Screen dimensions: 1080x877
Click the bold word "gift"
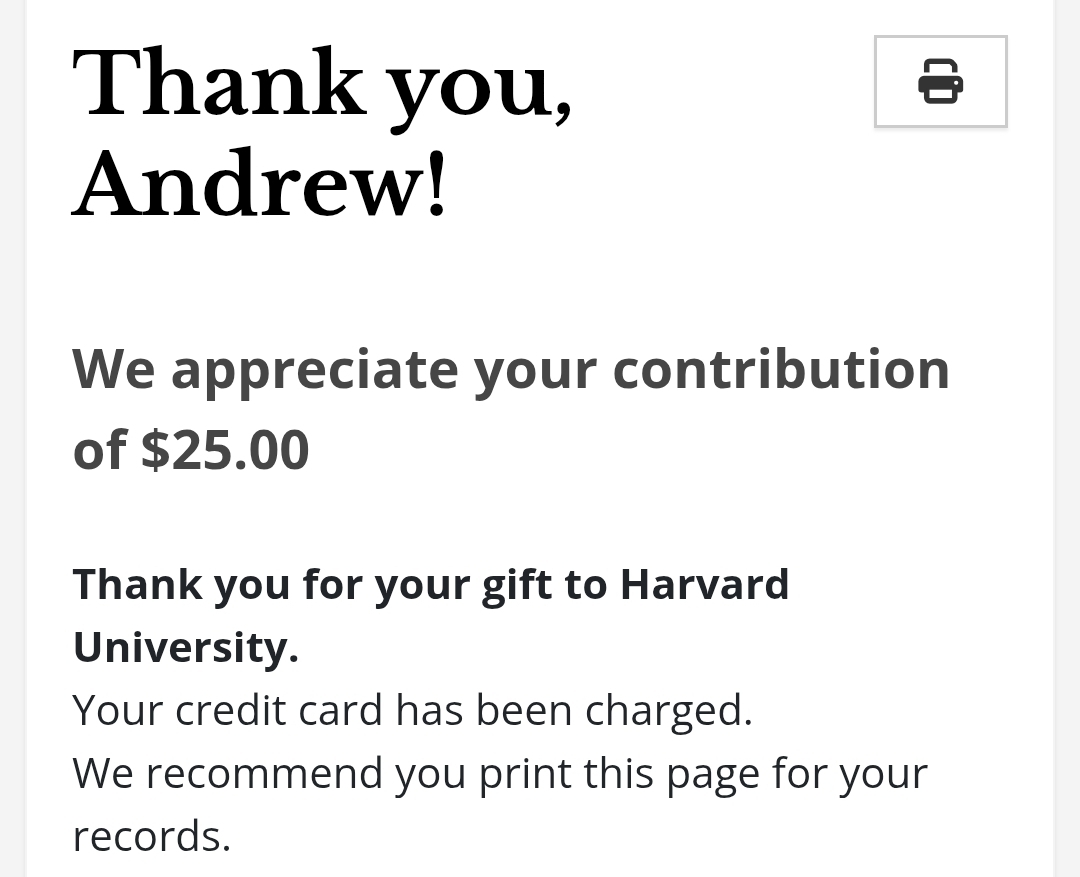[x=516, y=585]
